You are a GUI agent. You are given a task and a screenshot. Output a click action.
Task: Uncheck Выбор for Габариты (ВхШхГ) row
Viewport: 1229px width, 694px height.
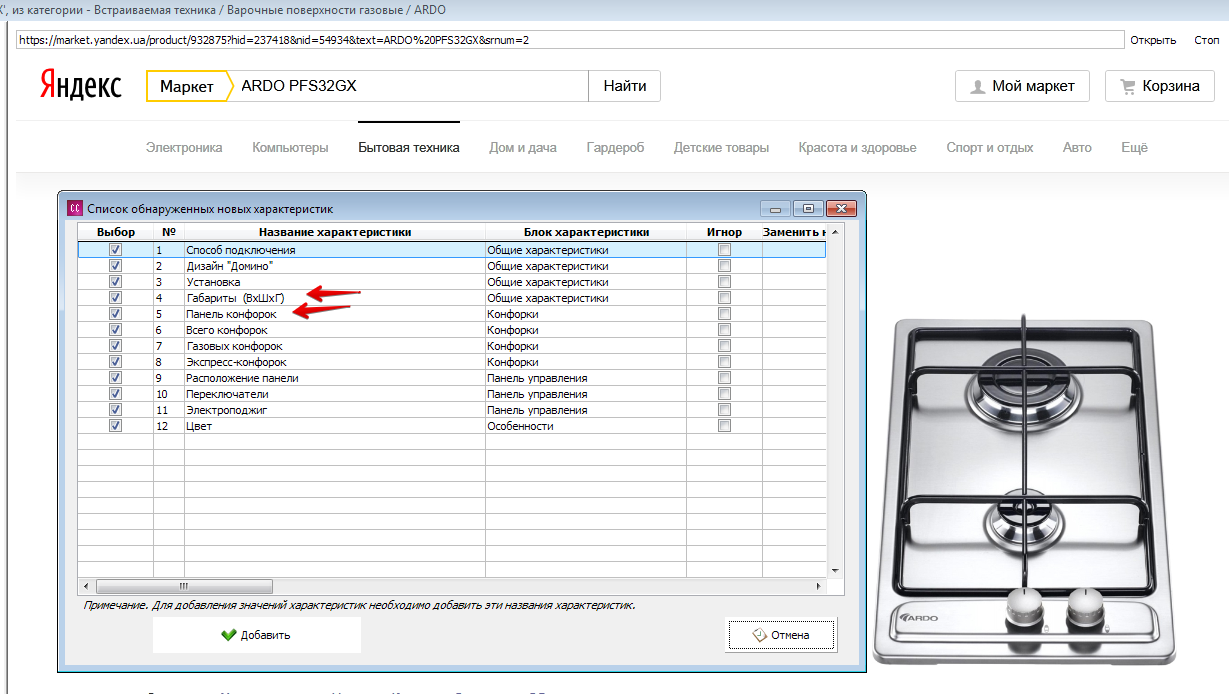click(115, 298)
